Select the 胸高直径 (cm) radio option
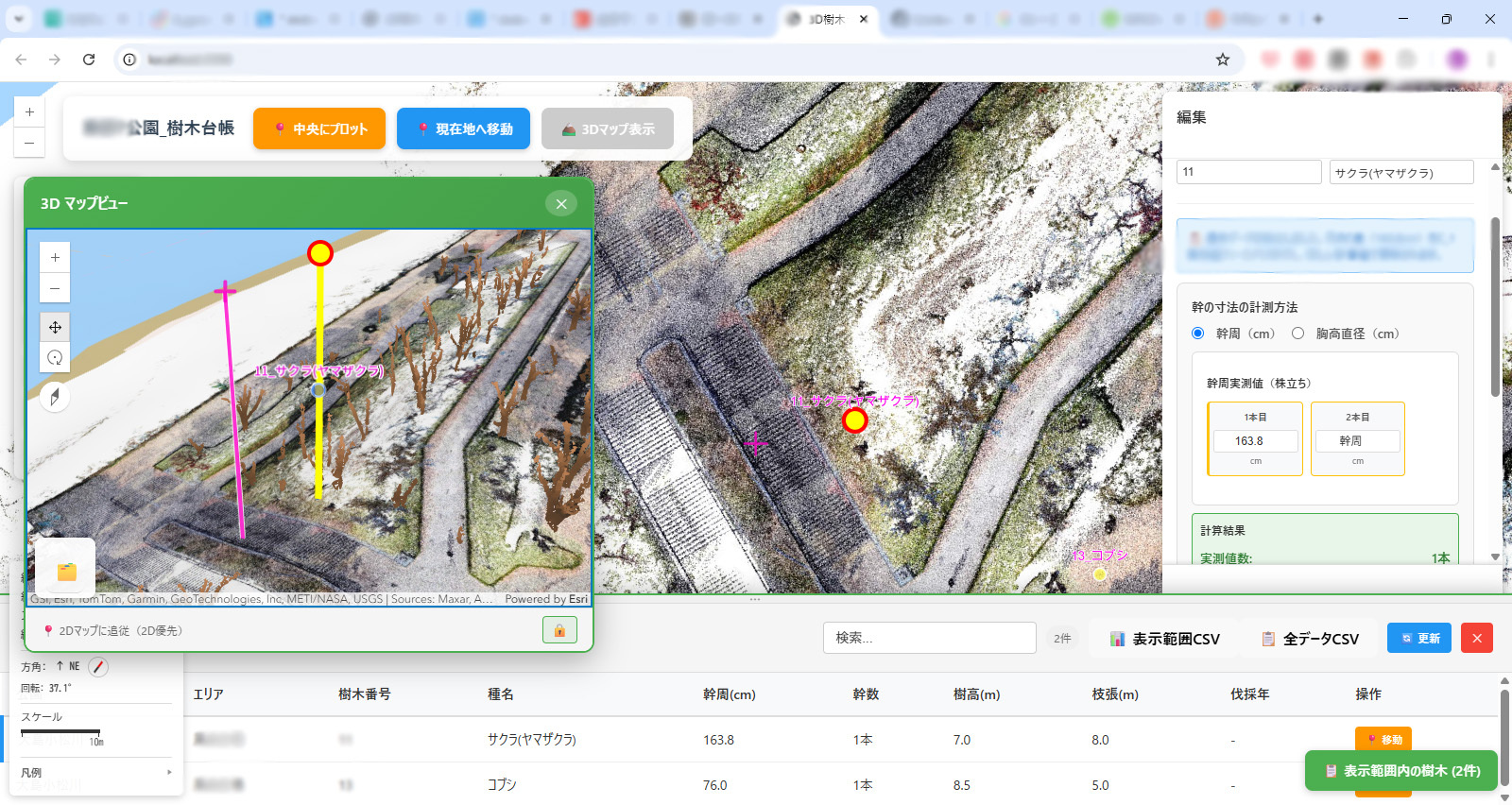The image size is (1512, 805). point(1298,334)
